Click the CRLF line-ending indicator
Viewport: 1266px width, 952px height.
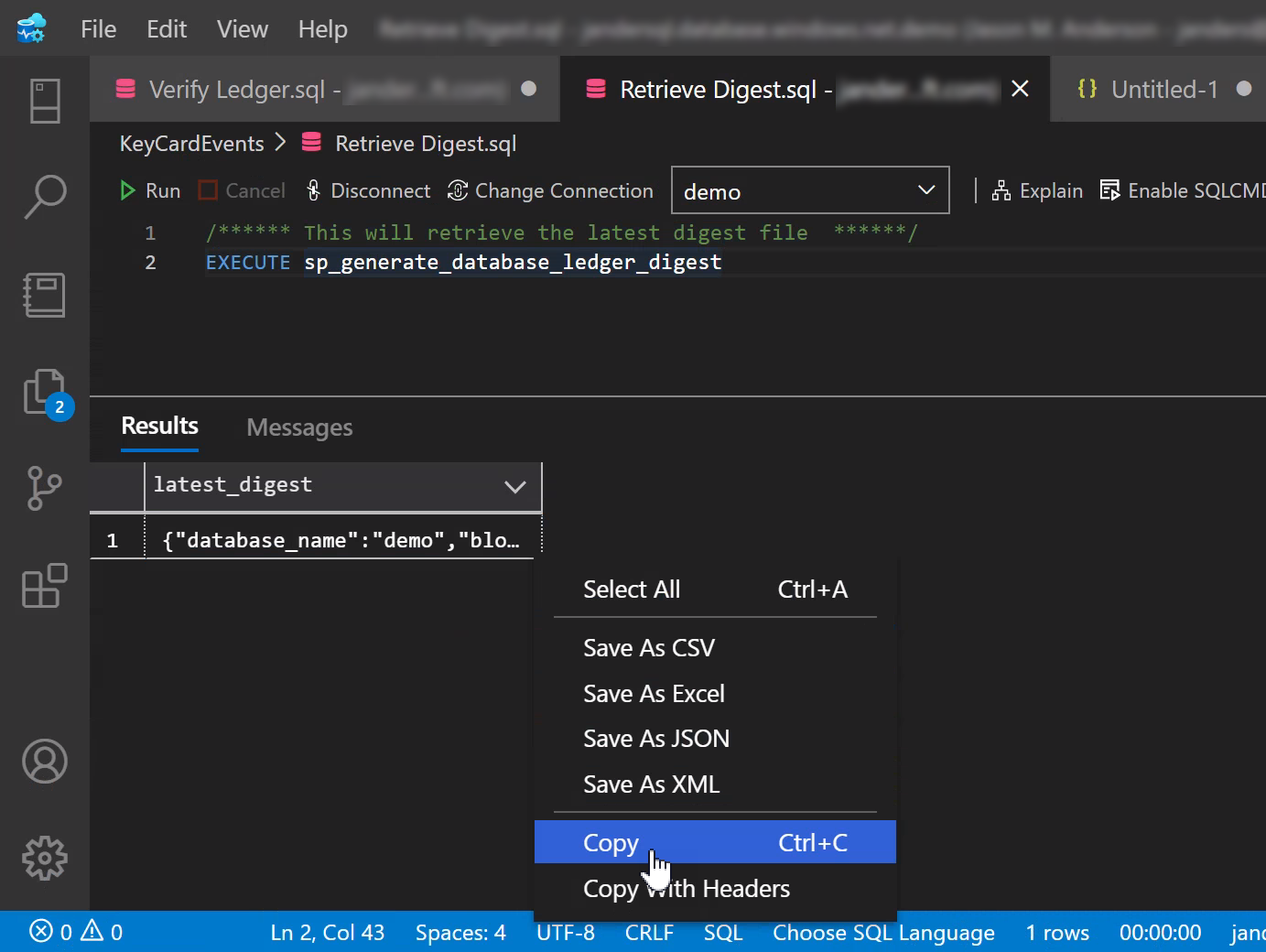649,932
